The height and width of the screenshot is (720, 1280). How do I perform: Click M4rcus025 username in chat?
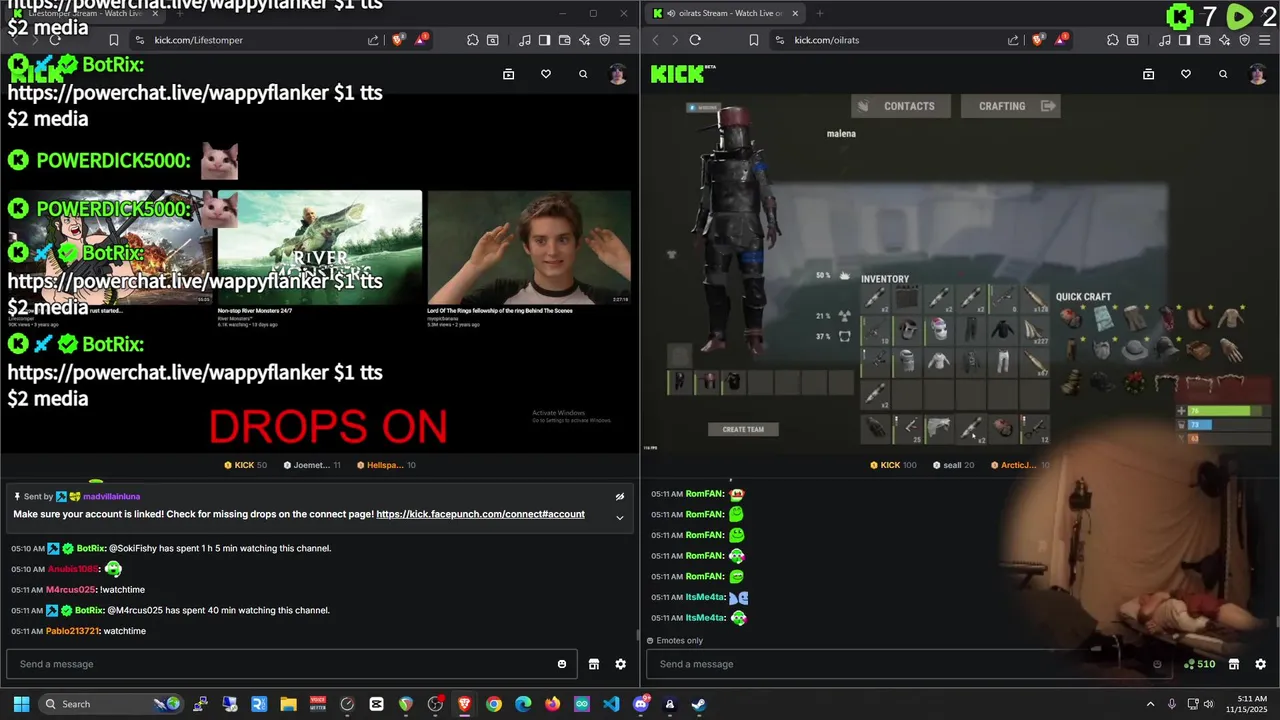click(71, 590)
